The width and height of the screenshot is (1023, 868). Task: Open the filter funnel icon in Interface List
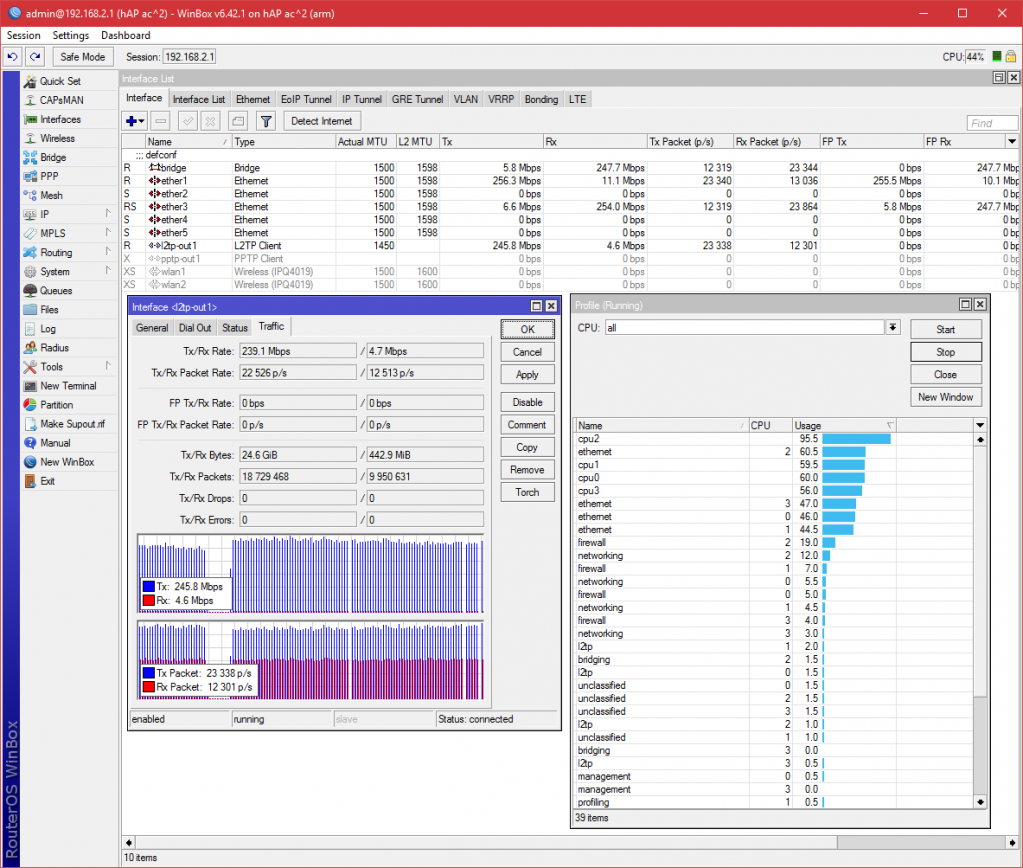pyautogui.click(x=266, y=122)
